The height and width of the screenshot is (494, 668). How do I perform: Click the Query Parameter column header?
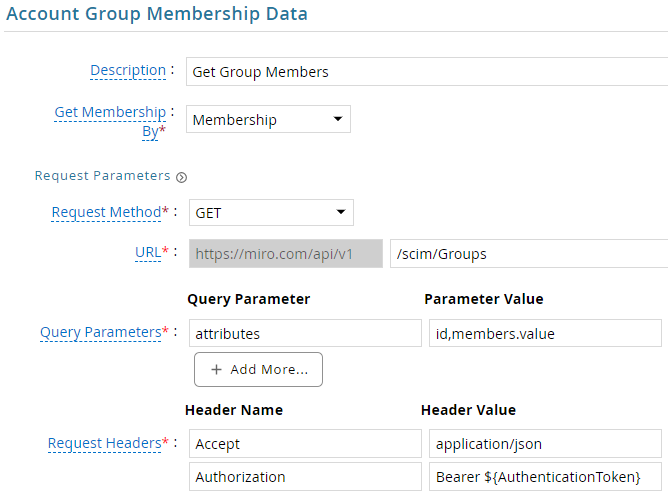pos(248,299)
